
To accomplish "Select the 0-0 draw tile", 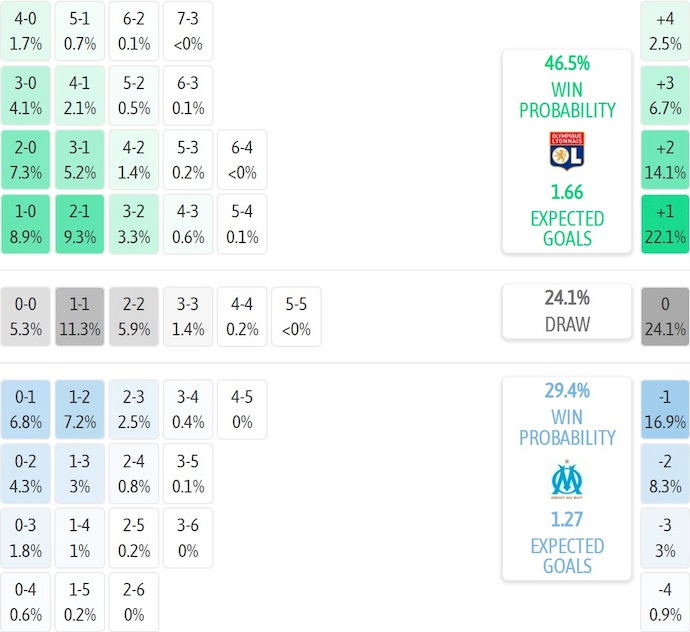I will (26, 316).
